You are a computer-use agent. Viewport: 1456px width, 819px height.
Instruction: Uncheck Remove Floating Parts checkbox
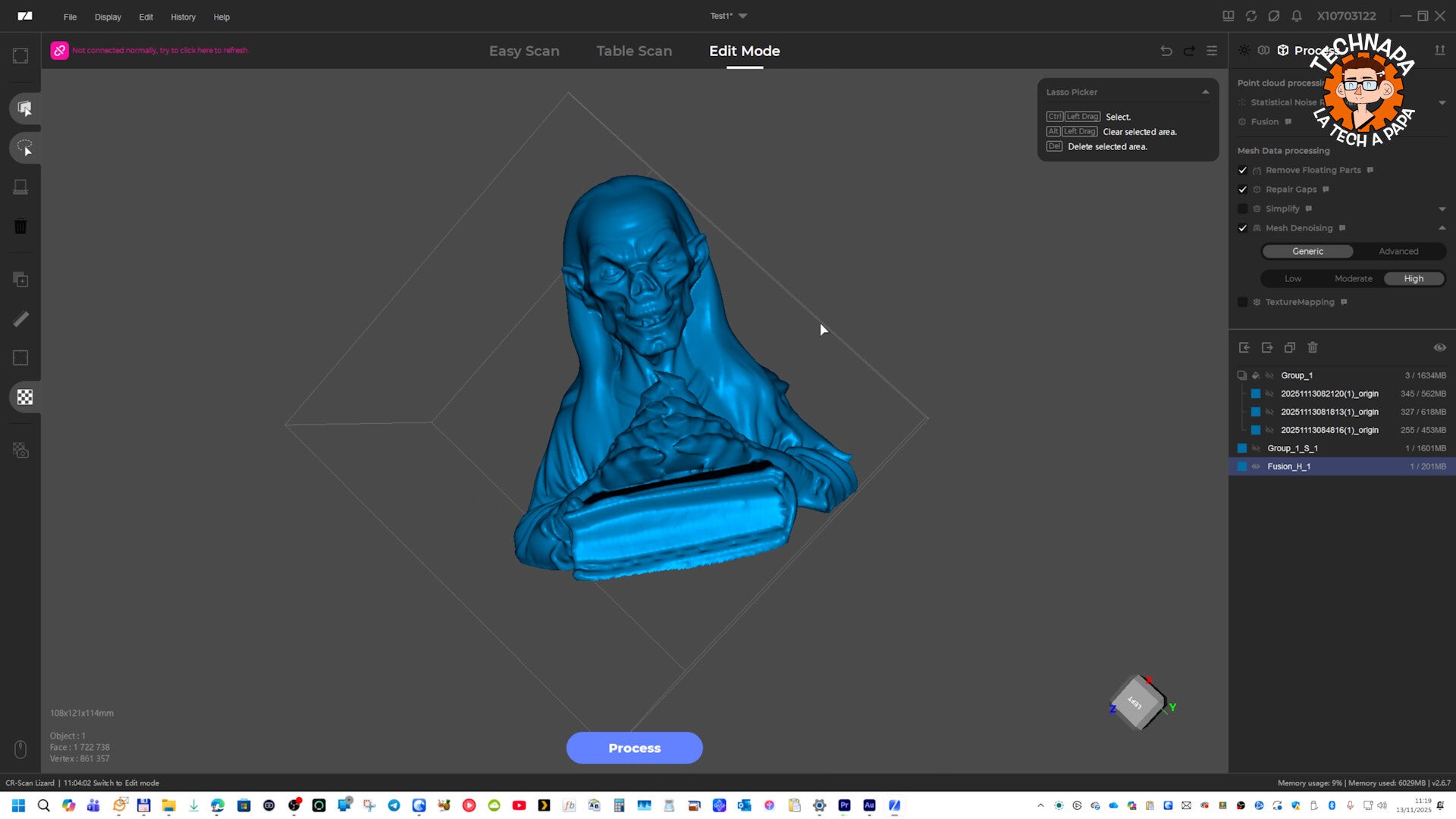1242,170
